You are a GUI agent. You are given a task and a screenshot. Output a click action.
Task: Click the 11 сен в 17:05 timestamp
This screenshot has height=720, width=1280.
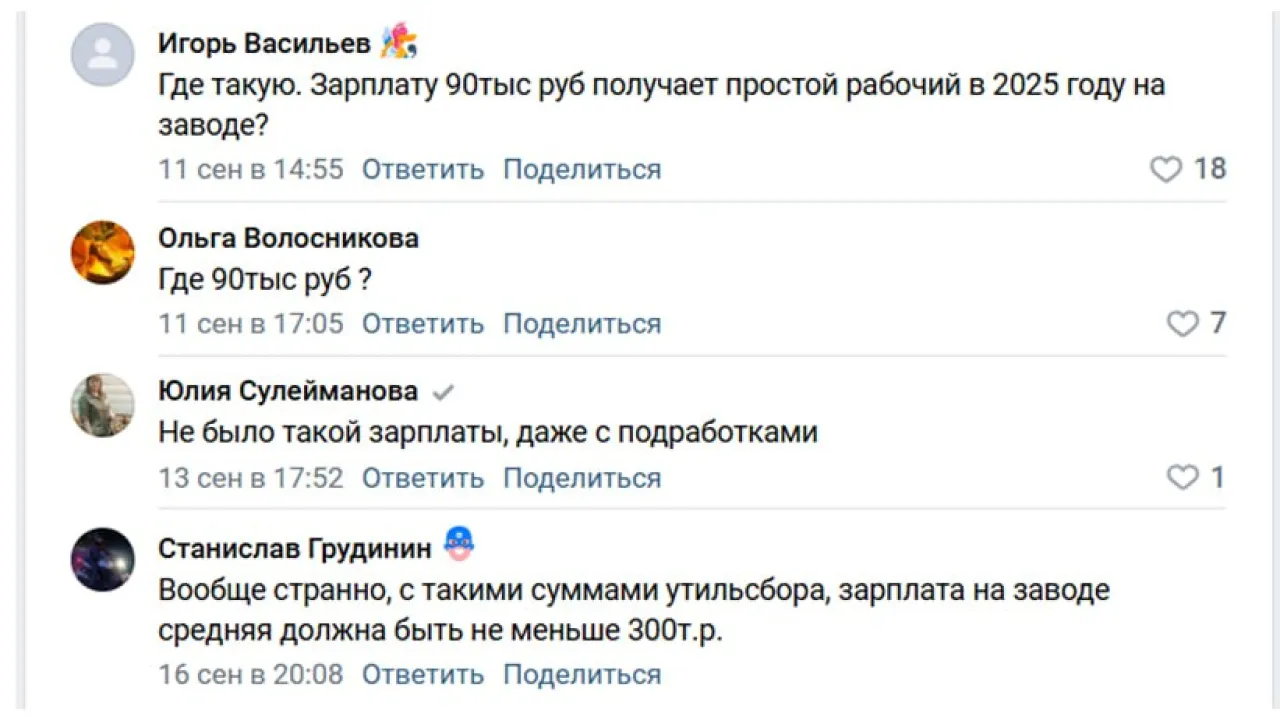point(250,324)
